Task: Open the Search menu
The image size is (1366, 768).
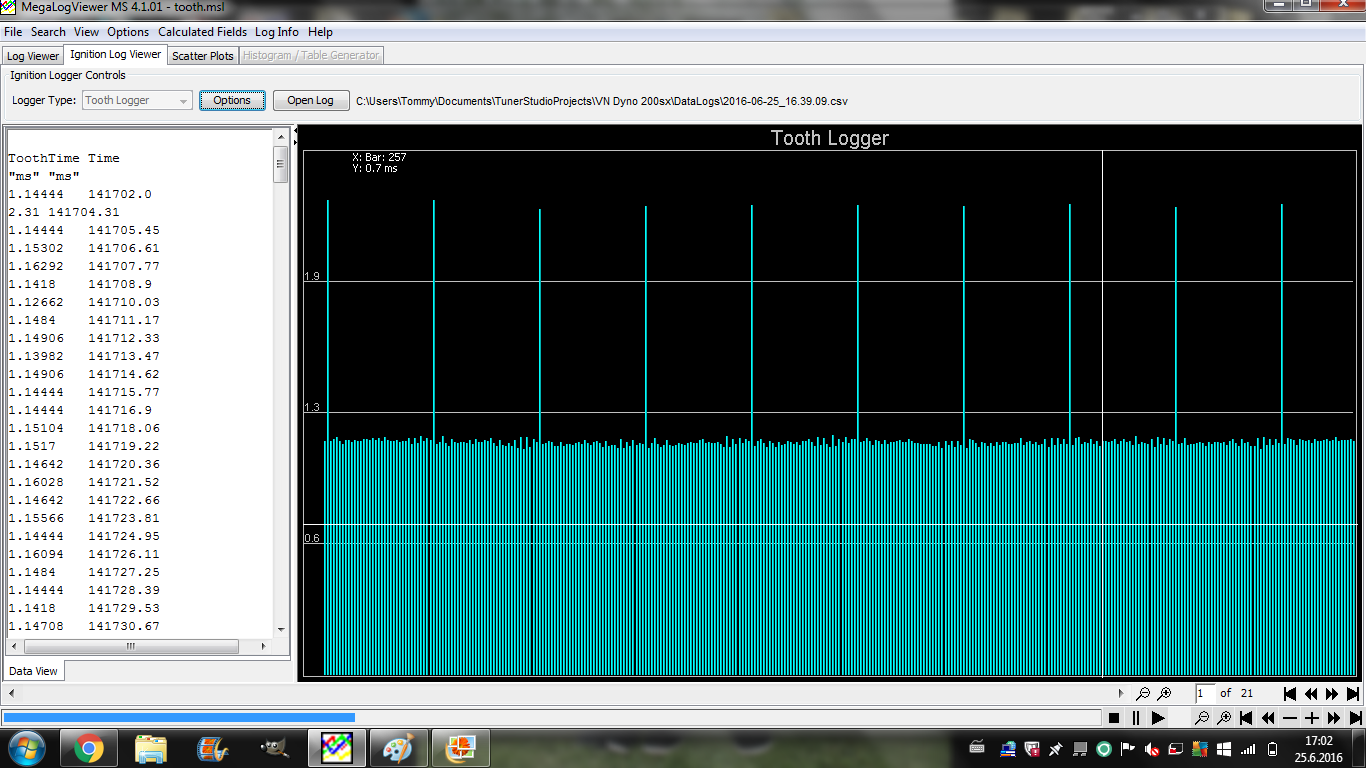Action: (x=48, y=32)
